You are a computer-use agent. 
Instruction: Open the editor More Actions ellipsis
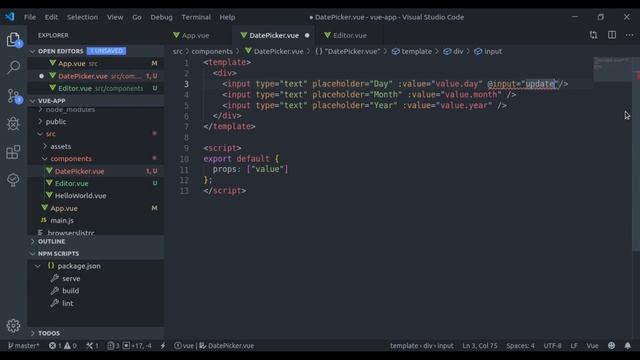coord(630,35)
